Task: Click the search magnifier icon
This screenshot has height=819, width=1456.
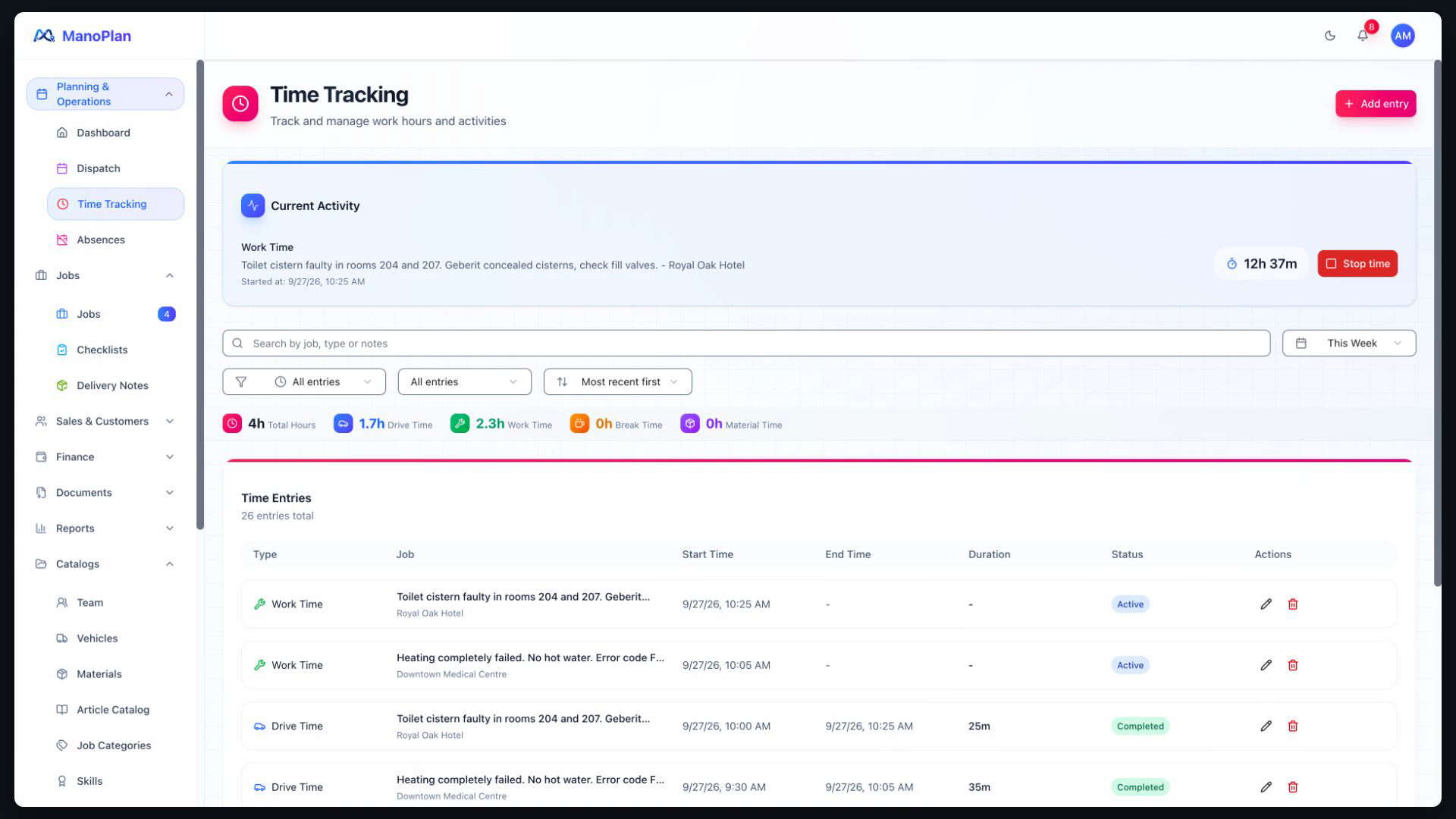Action: [237, 344]
